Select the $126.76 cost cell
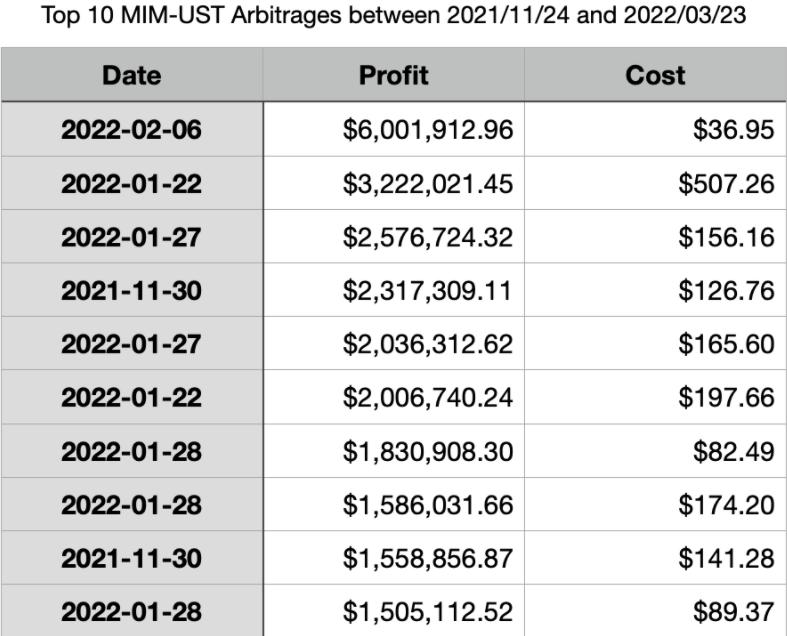The height and width of the screenshot is (636, 787). coord(726,291)
